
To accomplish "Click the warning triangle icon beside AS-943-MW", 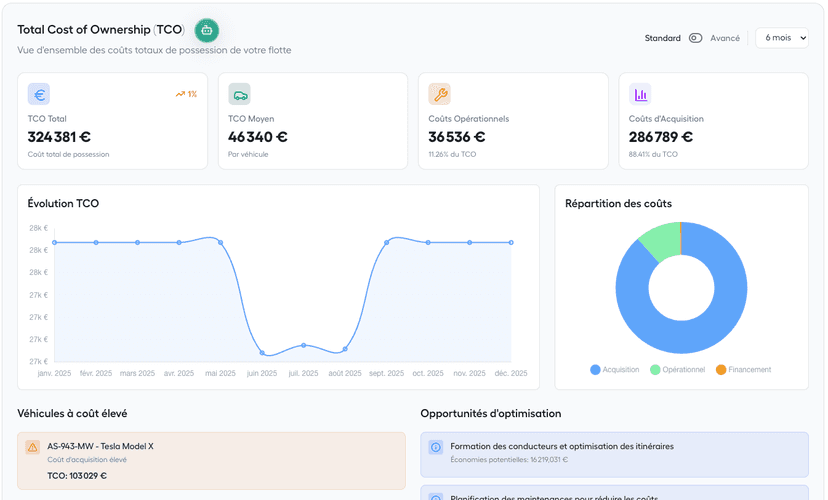I will 33,447.
